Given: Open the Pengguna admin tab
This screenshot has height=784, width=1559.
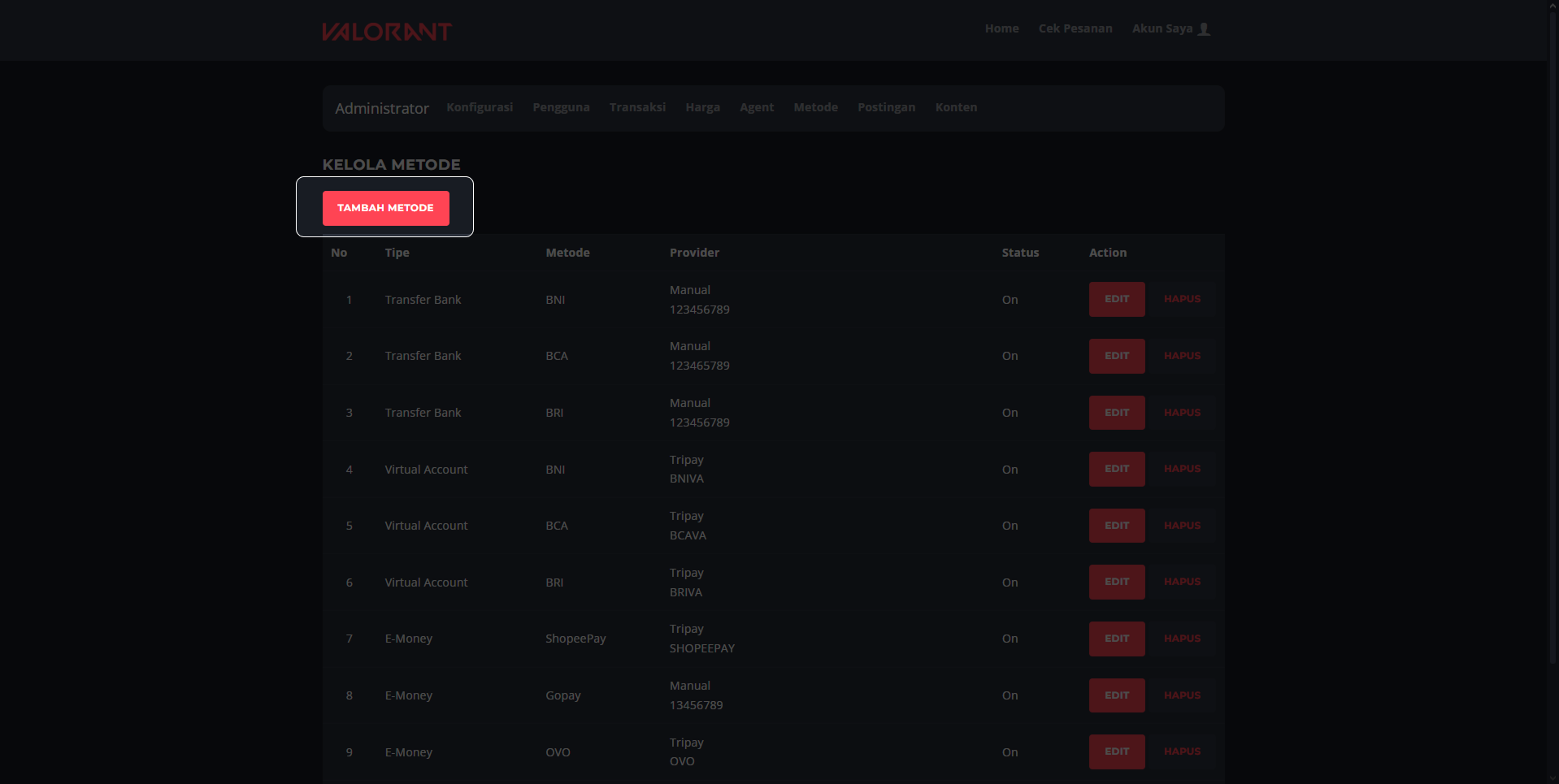Looking at the screenshot, I should click(x=561, y=107).
